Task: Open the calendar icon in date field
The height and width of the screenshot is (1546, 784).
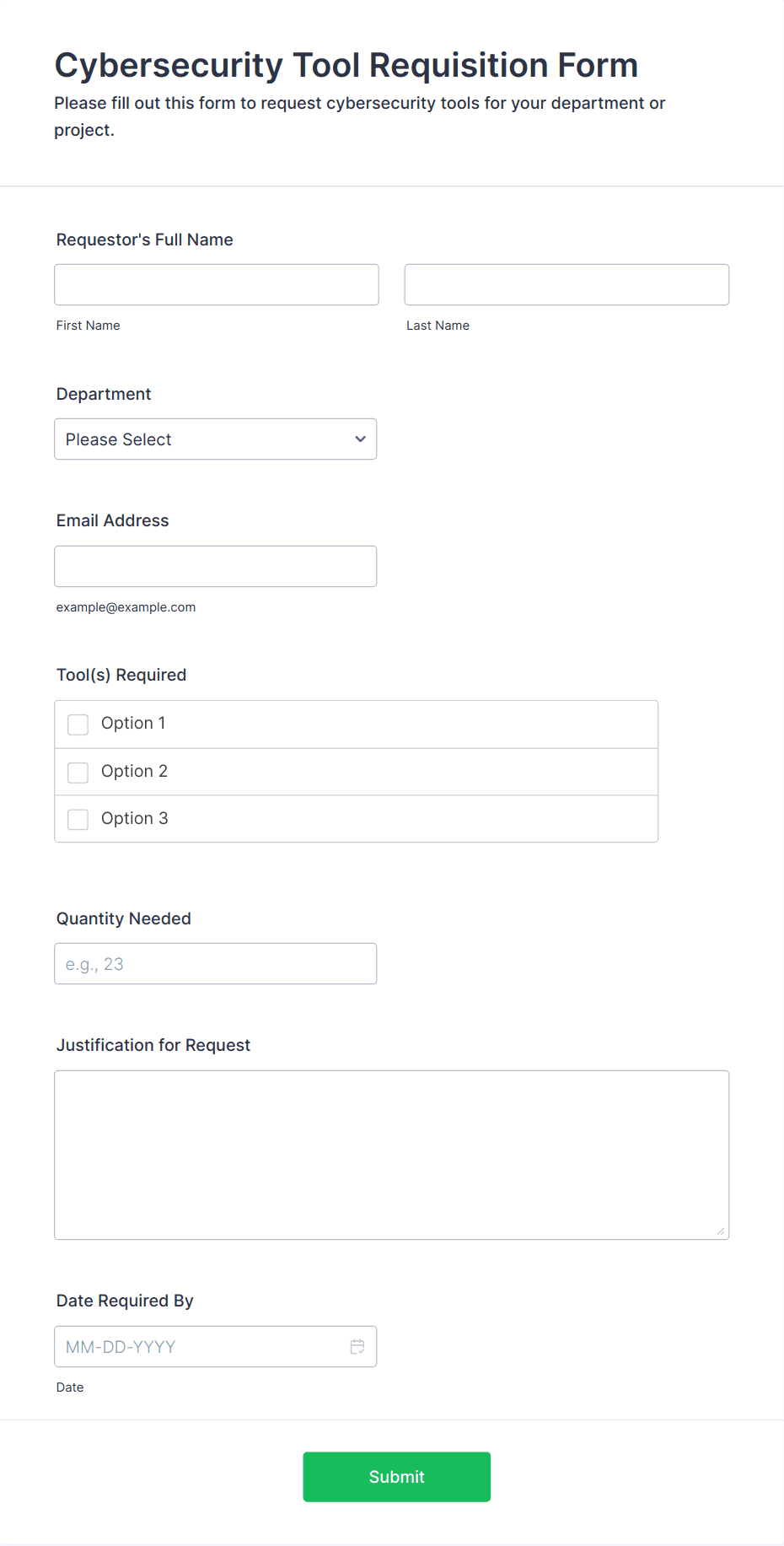Action: (x=357, y=1347)
